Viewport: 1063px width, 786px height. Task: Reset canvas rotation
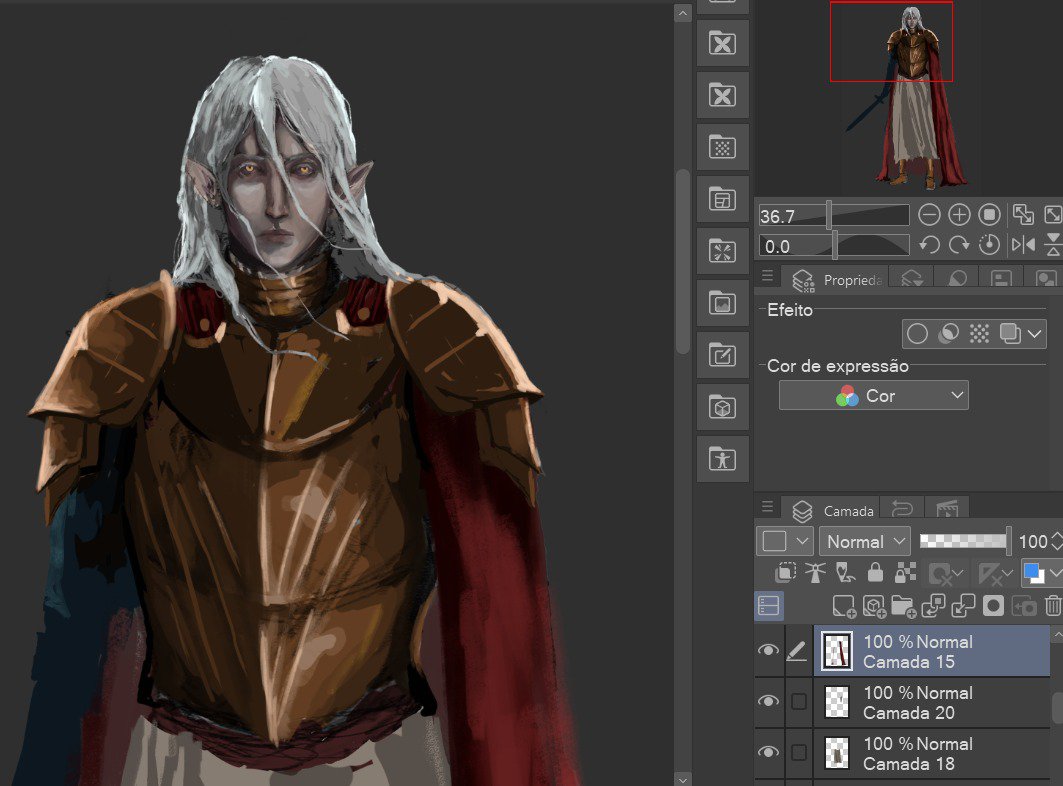coord(989,245)
